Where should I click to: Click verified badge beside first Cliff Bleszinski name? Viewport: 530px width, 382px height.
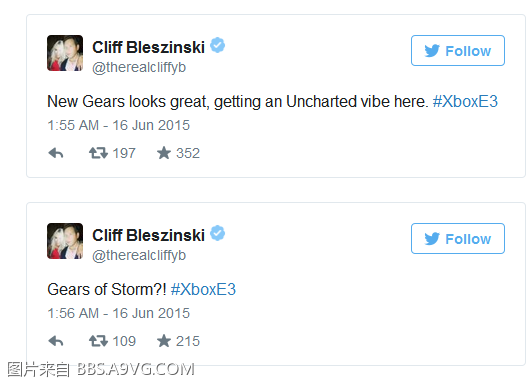tap(217, 45)
